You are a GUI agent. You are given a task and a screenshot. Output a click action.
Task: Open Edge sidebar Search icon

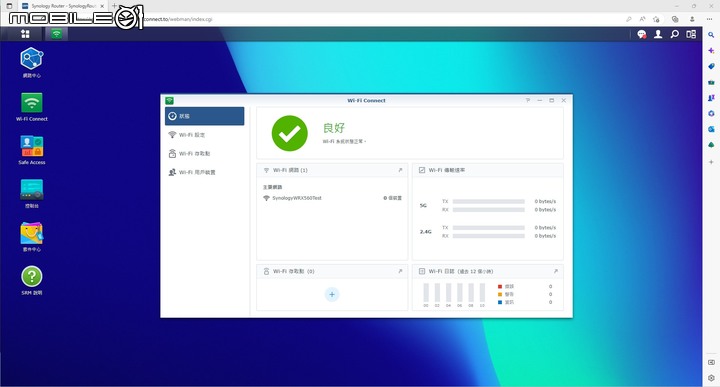[711, 34]
